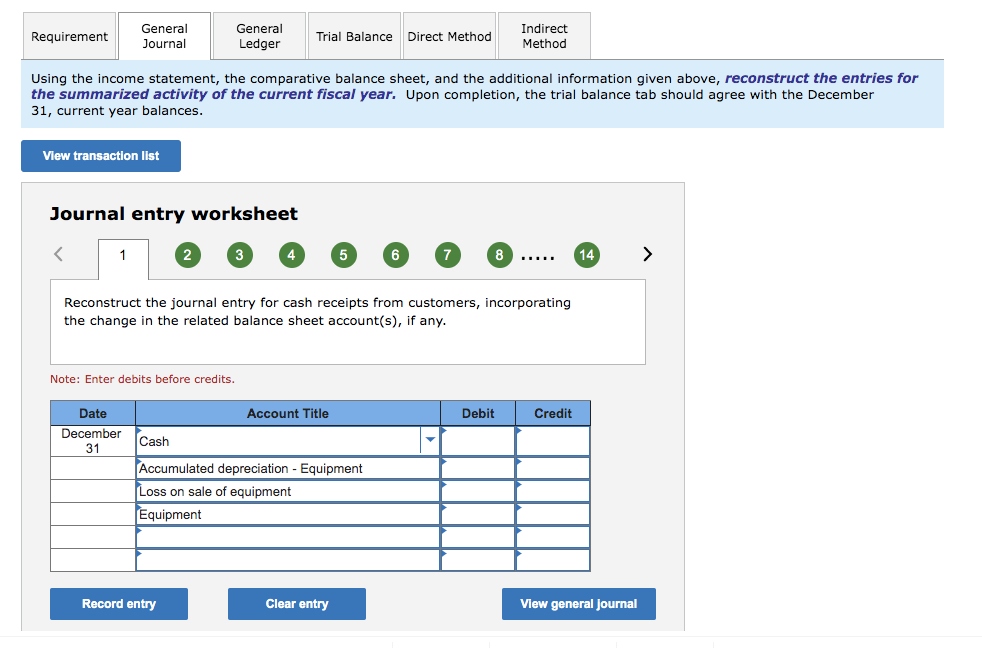
Task: Click the Debit cell for Cash
Action: coord(478,441)
